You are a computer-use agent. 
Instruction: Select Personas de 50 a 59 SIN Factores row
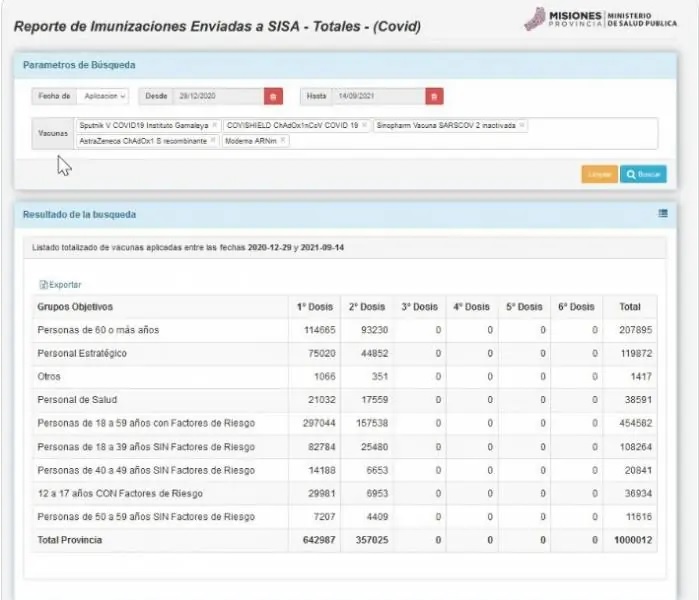tap(344, 517)
